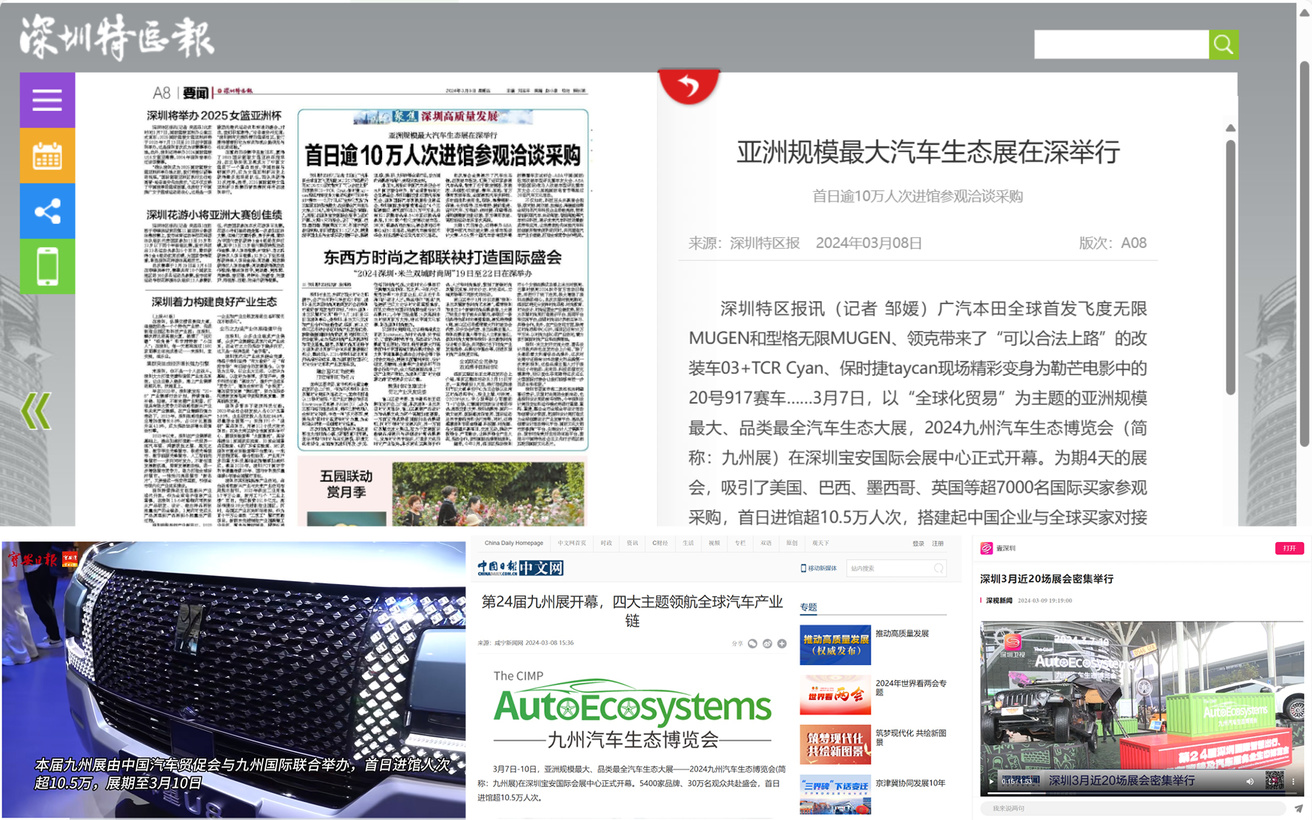This screenshot has width=1312, height=820.
Task: Open the video more-options dots menu
Action: pos(1294,781)
